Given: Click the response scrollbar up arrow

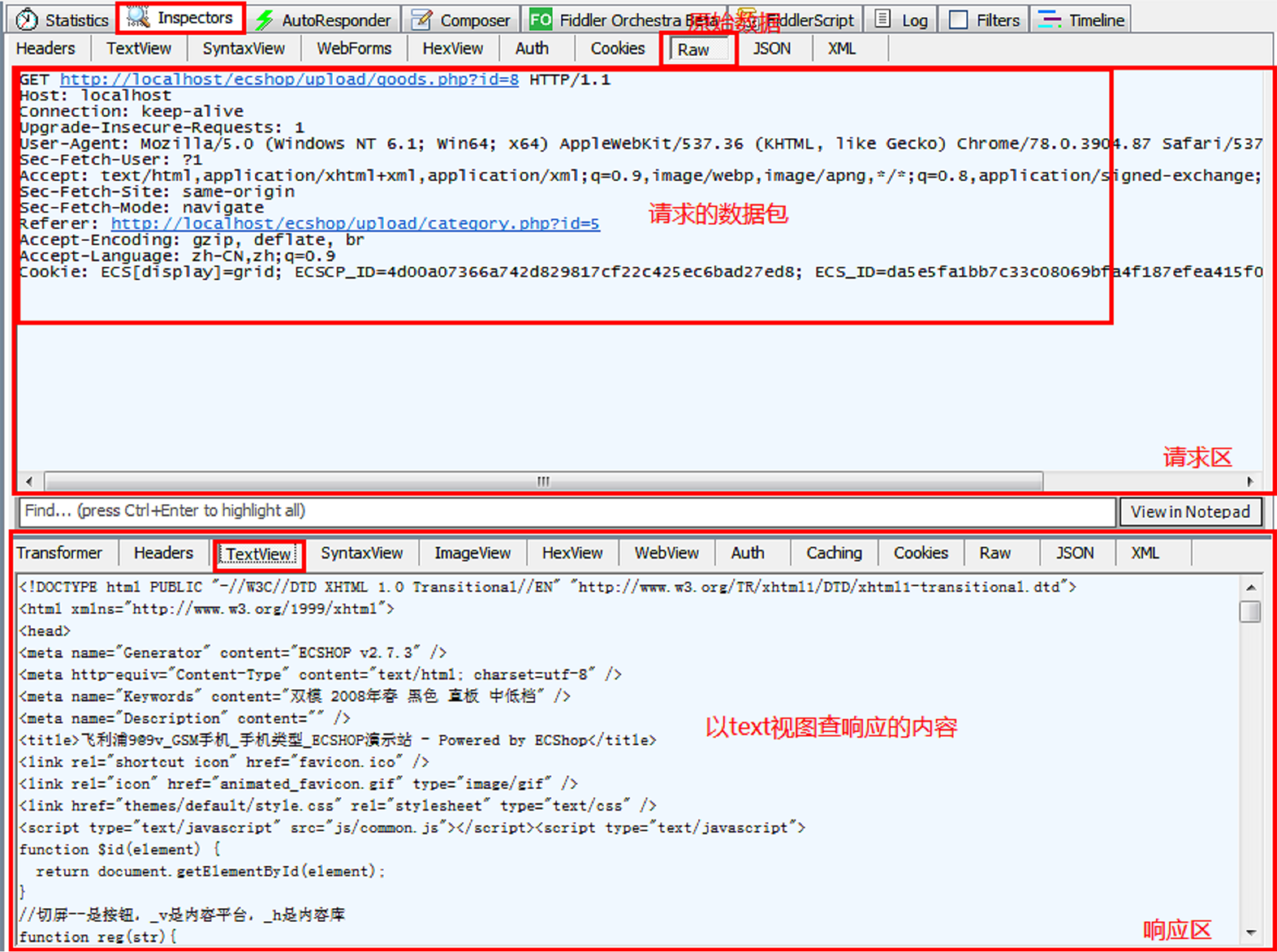Looking at the screenshot, I should 1251,587.
